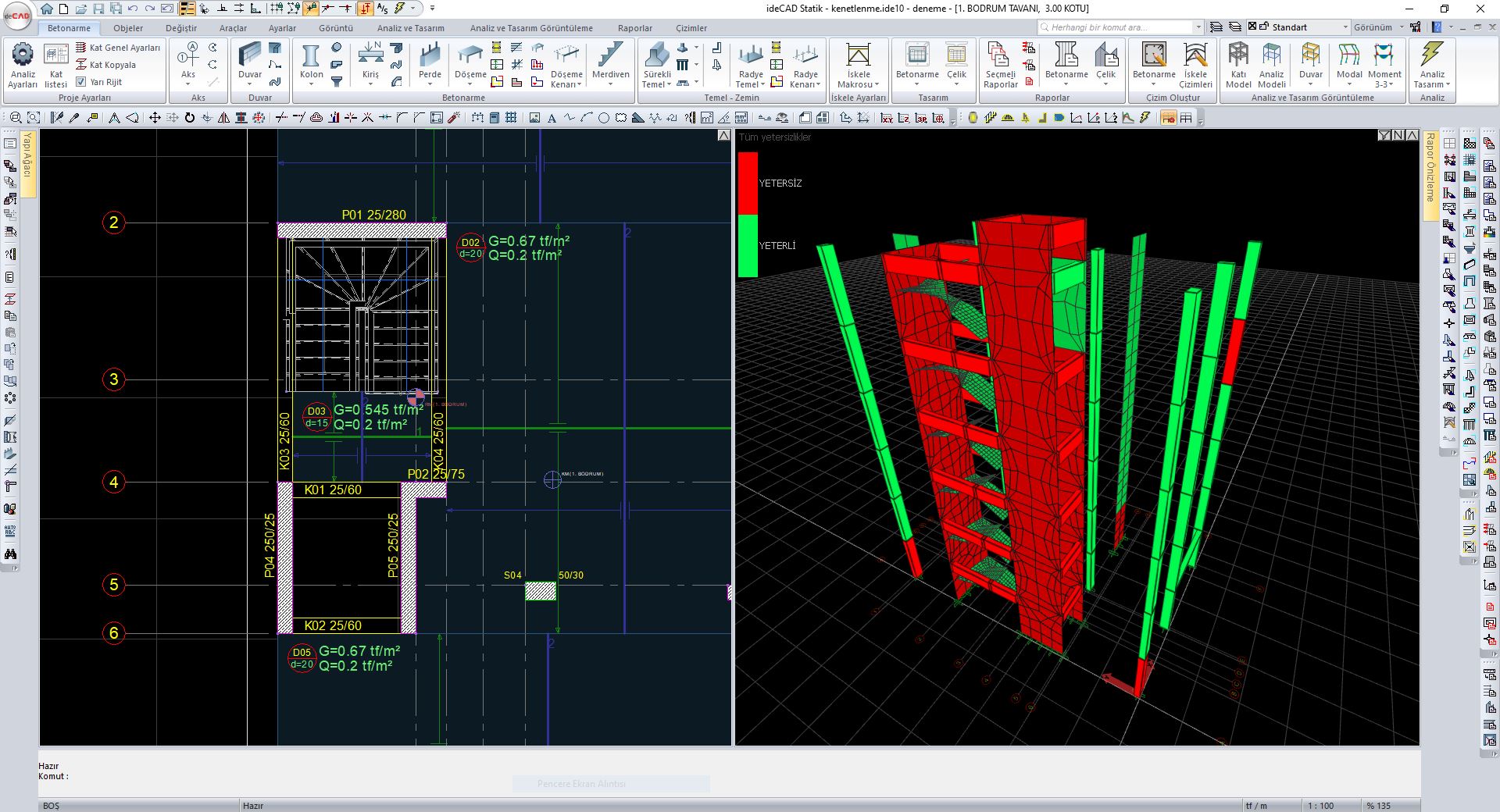The width and height of the screenshot is (1500, 812).
Task: Open İskele Çizimleri drawings
Action: 1195,65
